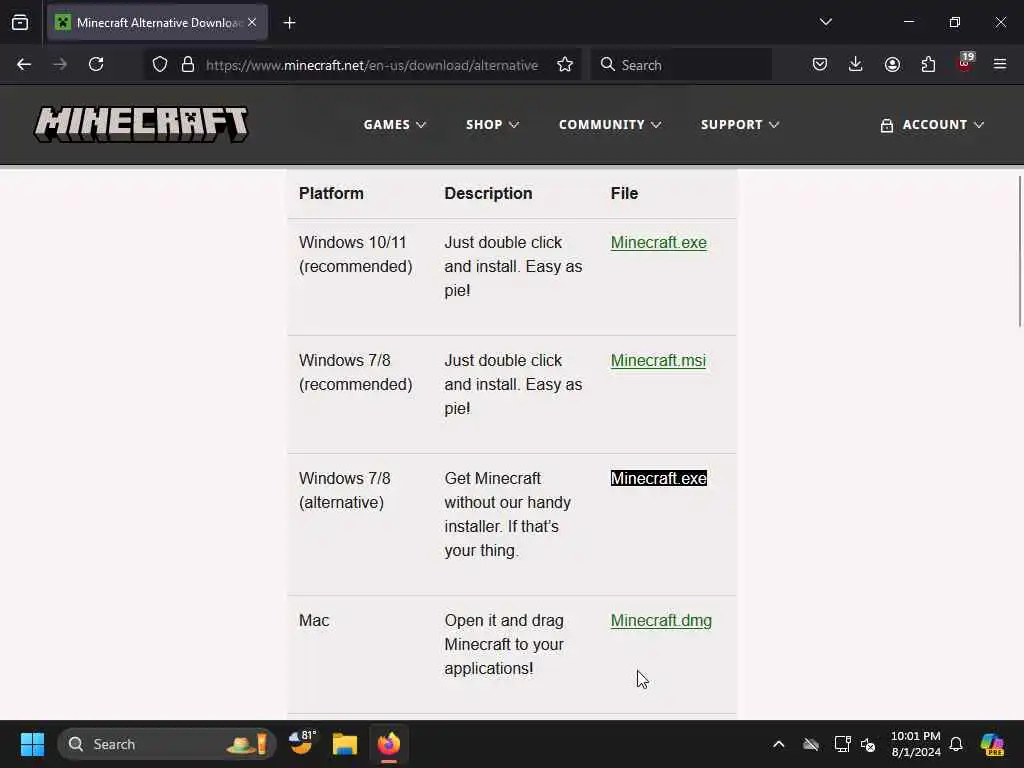Click the Windows 7/8 (alternative) platform cell
The image size is (1024, 768).
344,490
